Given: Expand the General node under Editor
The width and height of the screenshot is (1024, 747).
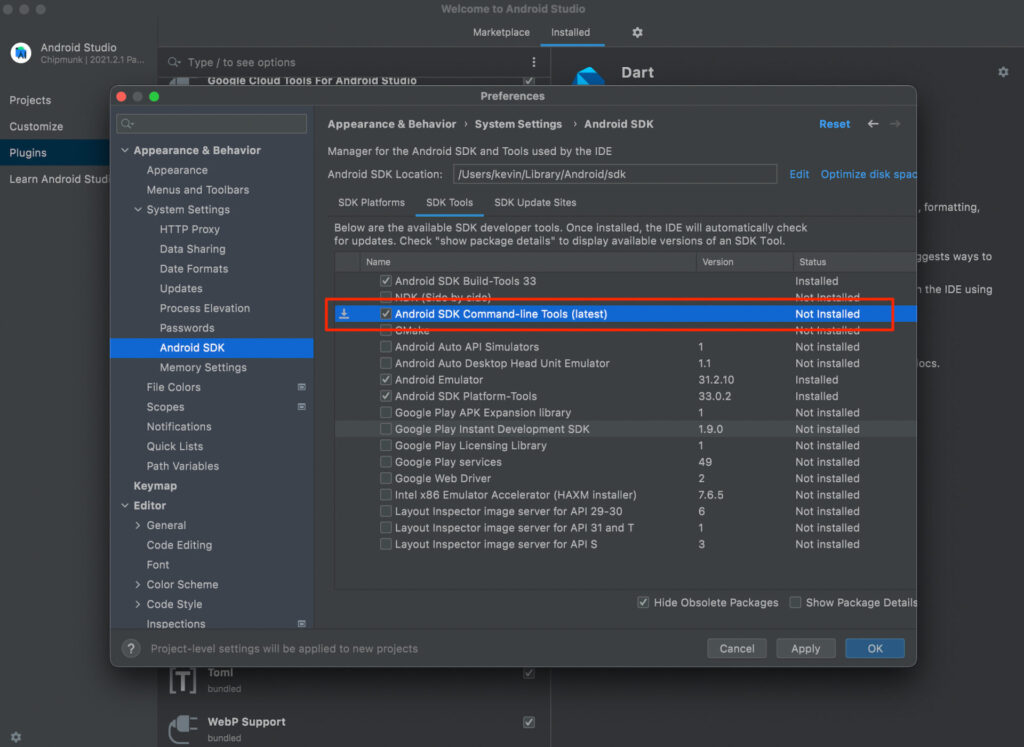Looking at the screenshot, I should pyautogui.click(x=138, y=525).
